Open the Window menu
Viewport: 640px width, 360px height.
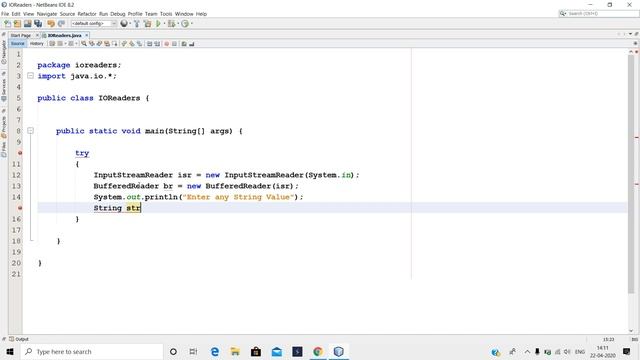[x=184, y=14]
